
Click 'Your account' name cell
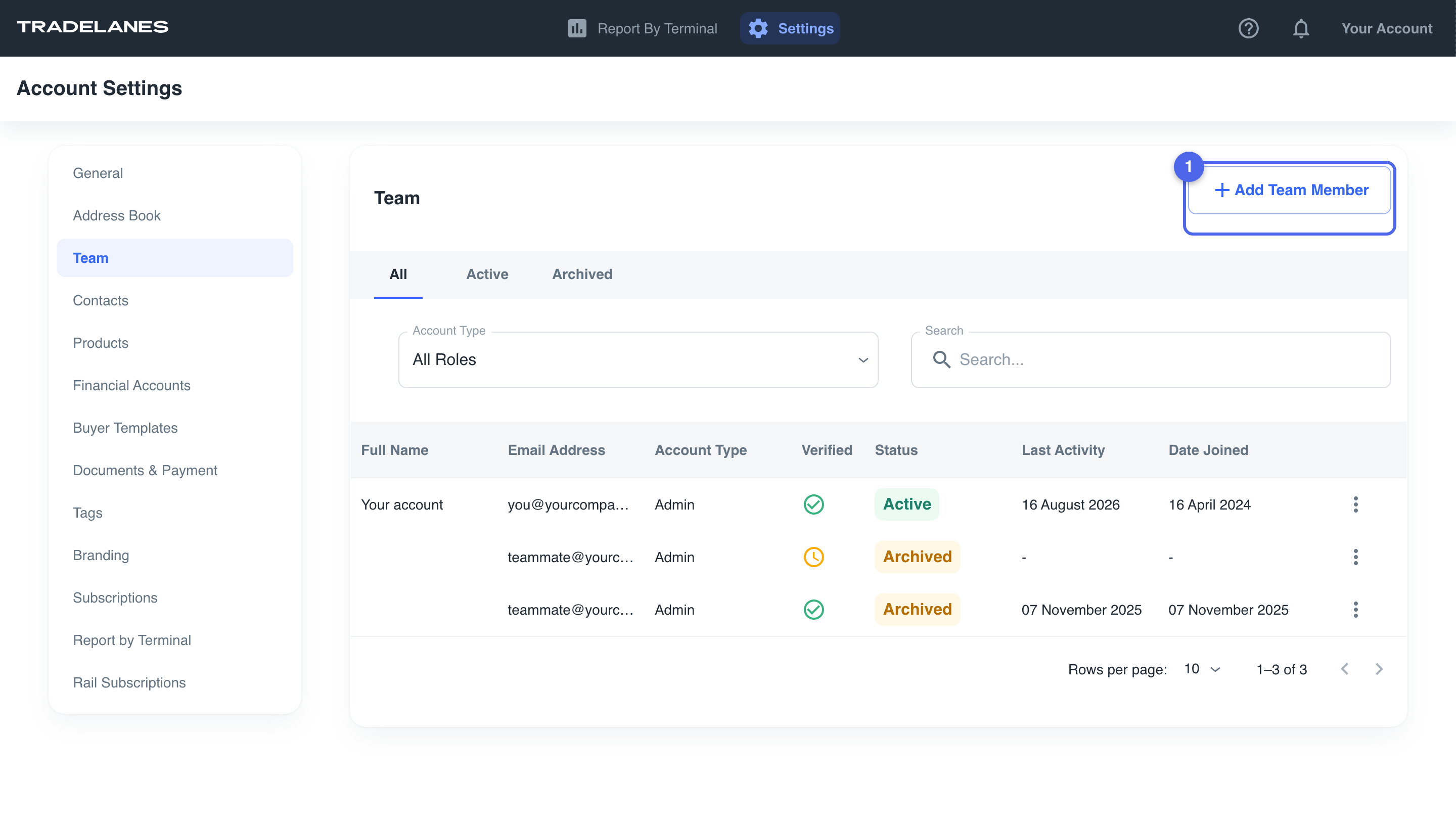[x=402, y=505]
